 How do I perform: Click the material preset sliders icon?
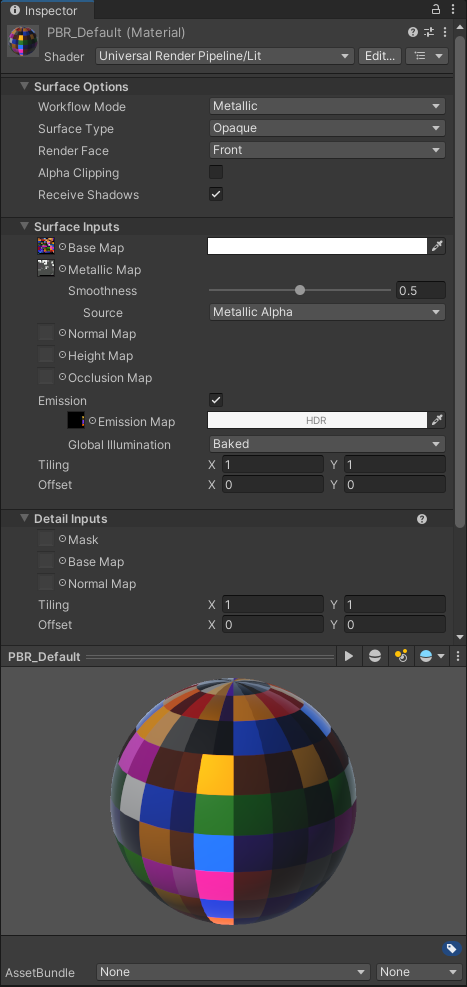point(429,32)
